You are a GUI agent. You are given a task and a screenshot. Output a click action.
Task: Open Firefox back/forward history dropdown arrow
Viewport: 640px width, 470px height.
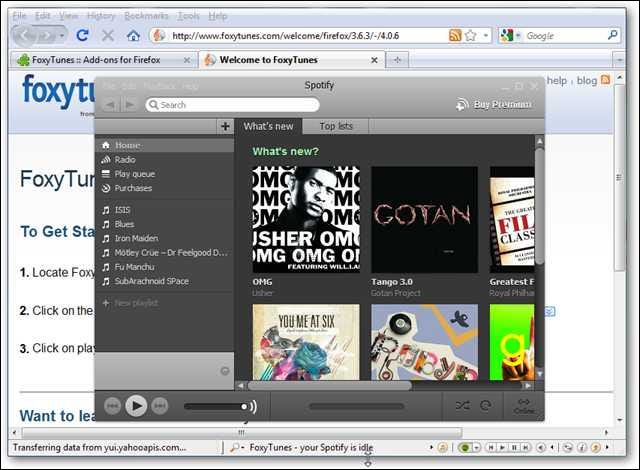[x=61, y=35]
